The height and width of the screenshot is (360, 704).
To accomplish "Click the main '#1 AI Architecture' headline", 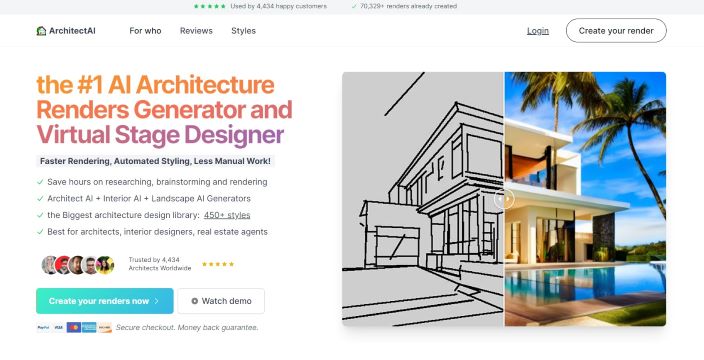I will pos(164,110).
